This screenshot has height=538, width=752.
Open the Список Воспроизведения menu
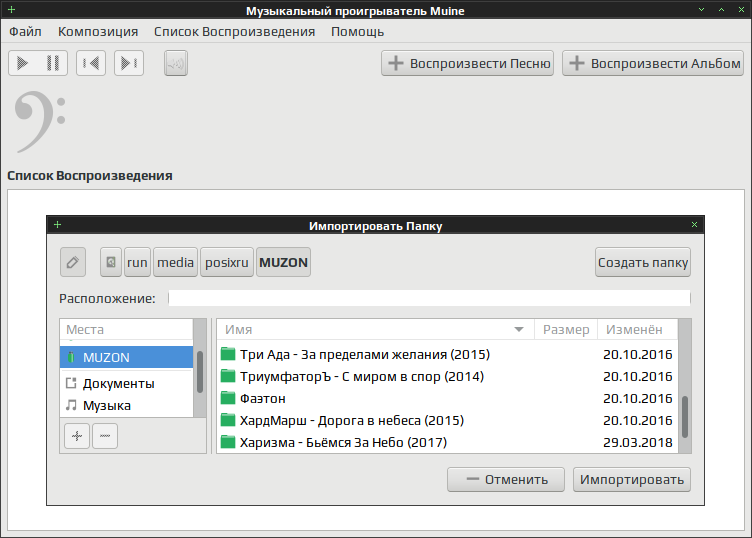click(x=234, y=32)
